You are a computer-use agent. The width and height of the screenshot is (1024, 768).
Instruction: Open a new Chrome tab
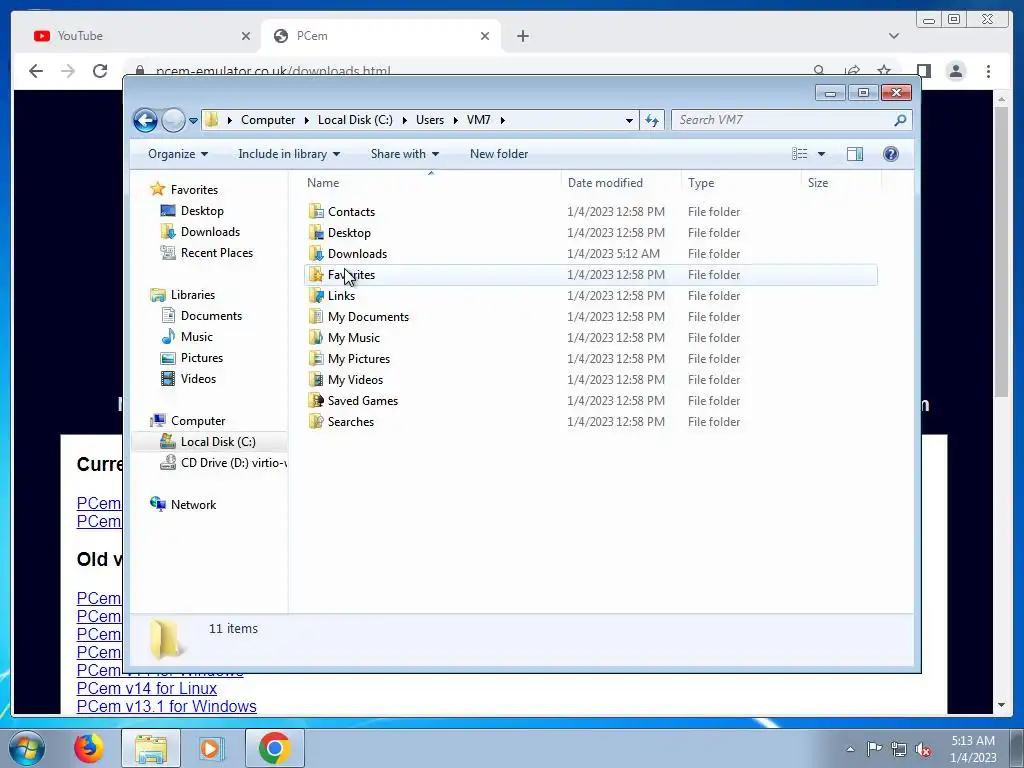[522, 36]
